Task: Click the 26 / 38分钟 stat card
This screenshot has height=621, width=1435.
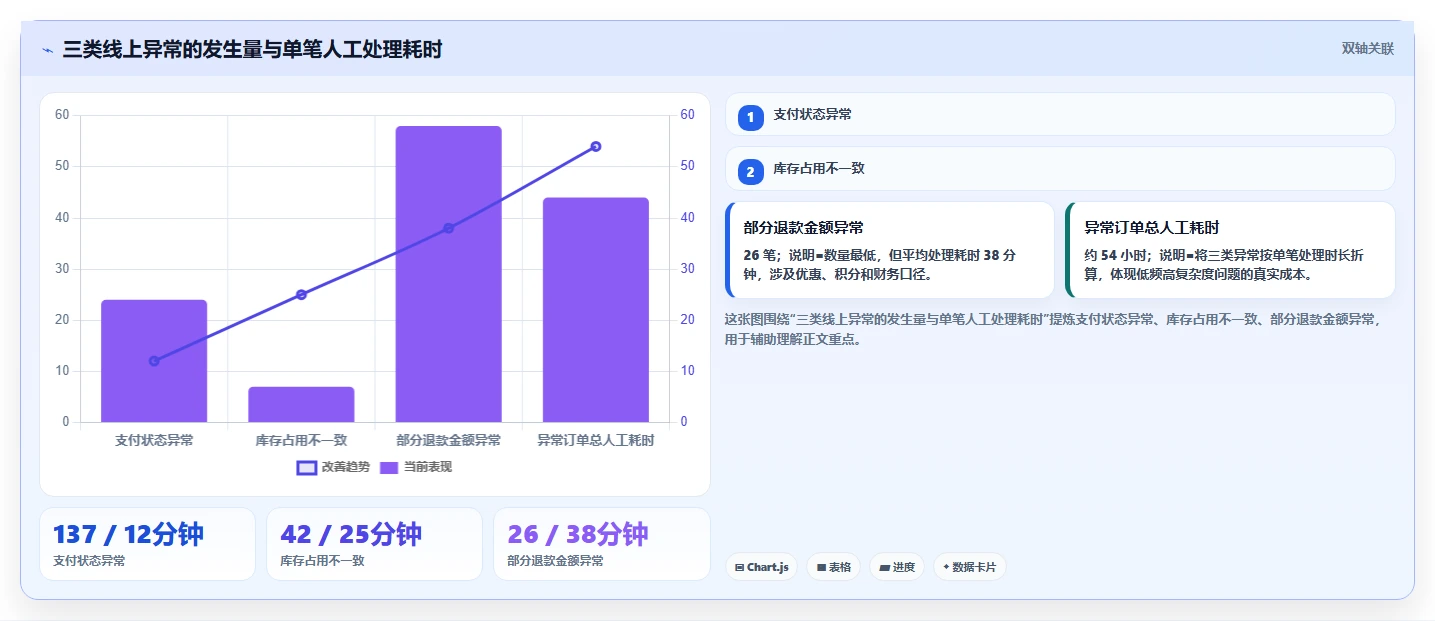Action: (602, 544)
